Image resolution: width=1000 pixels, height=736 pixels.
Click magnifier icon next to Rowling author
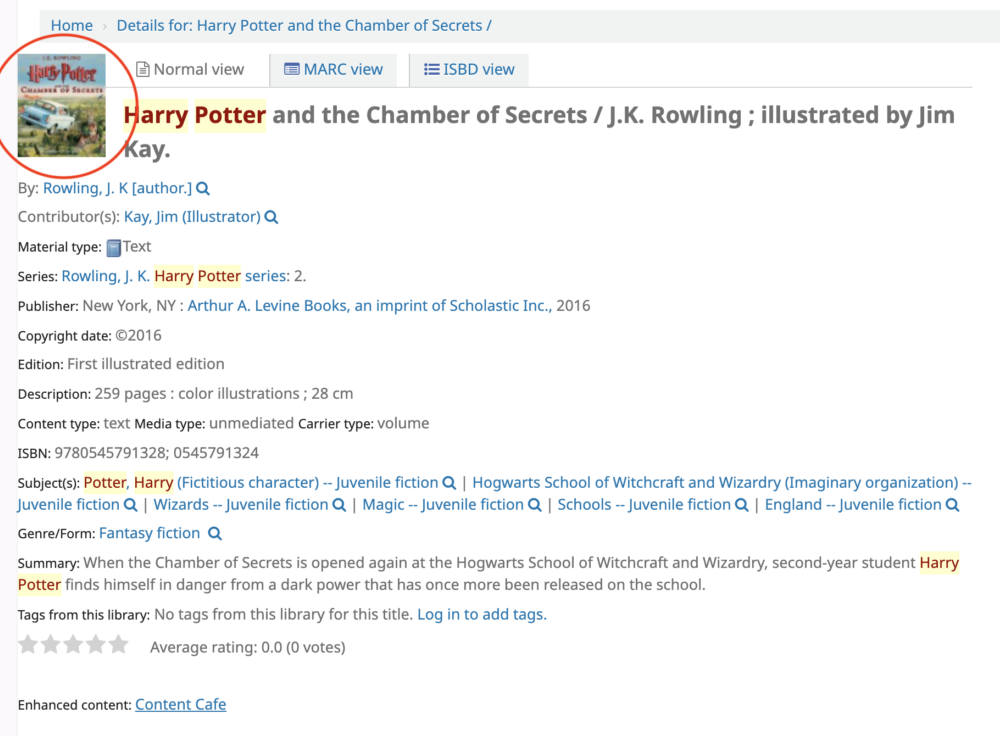[x=203, y=189]
